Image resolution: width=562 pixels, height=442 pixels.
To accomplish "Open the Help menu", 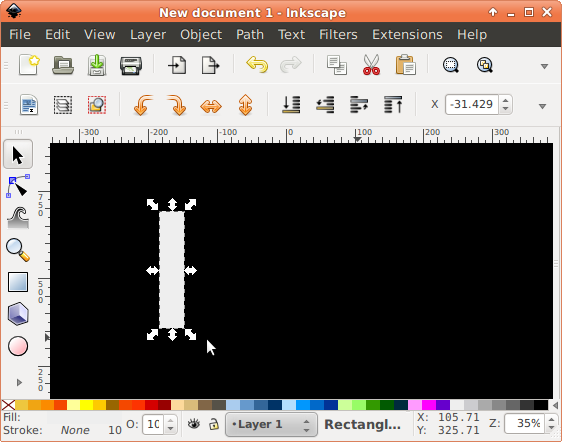I will tap(472, 35).
